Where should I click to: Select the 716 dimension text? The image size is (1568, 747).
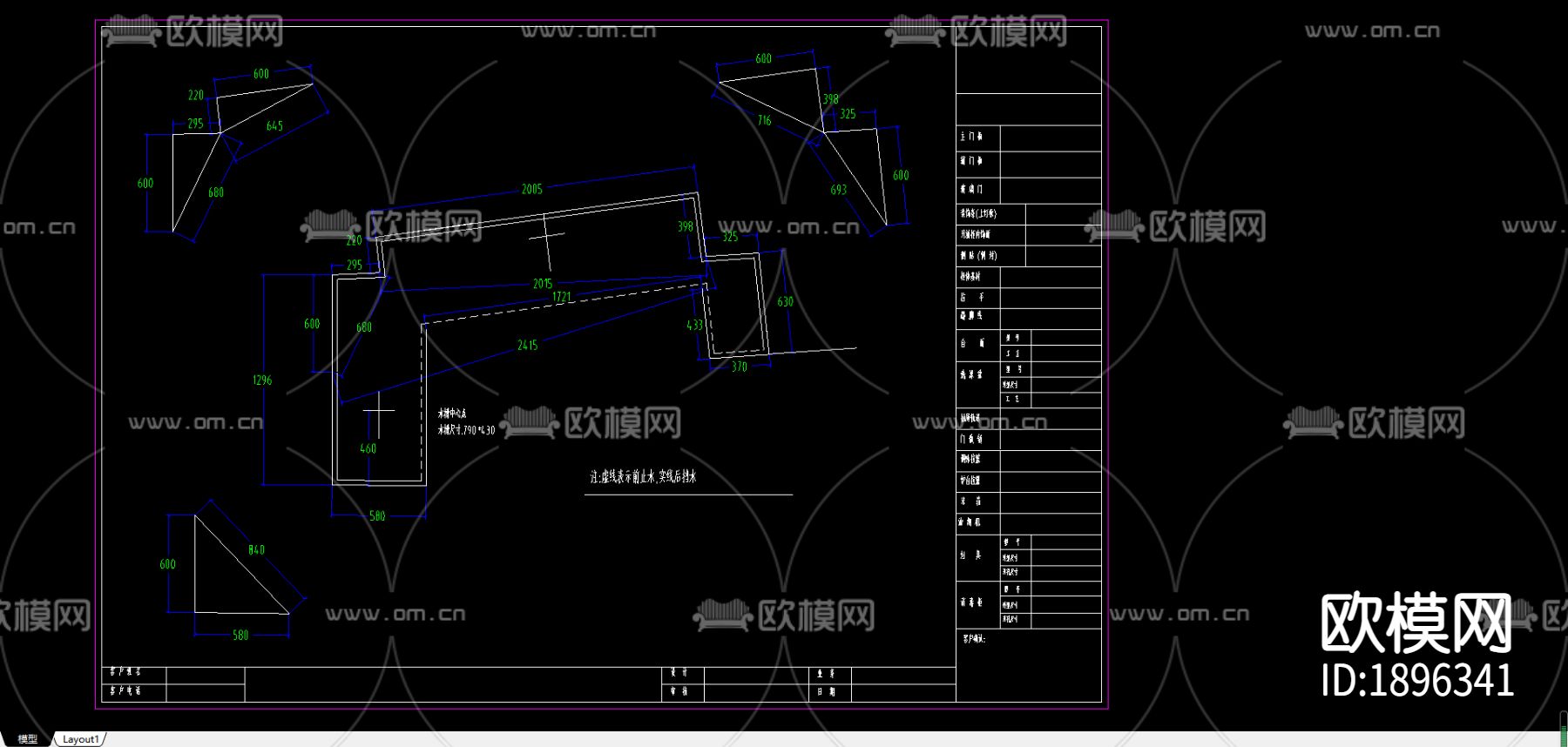pos(764,121)
